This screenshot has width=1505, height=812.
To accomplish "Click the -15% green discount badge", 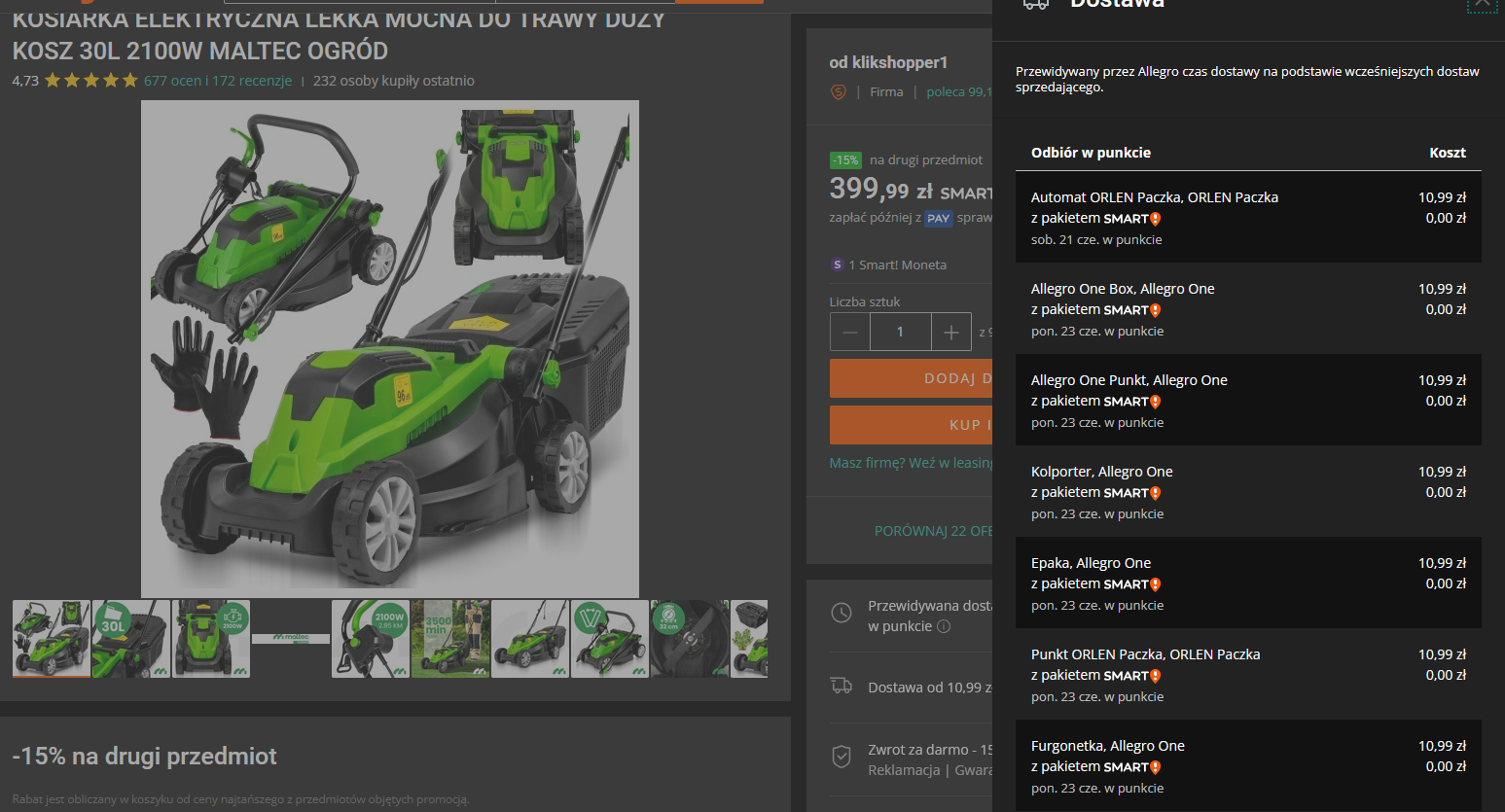I will point(845,160).
